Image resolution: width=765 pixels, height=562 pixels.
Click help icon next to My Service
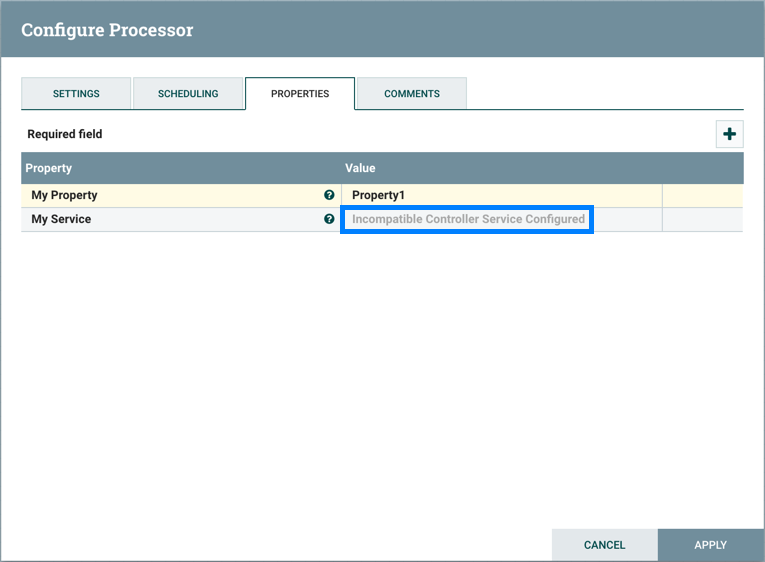tap(329, 219)
